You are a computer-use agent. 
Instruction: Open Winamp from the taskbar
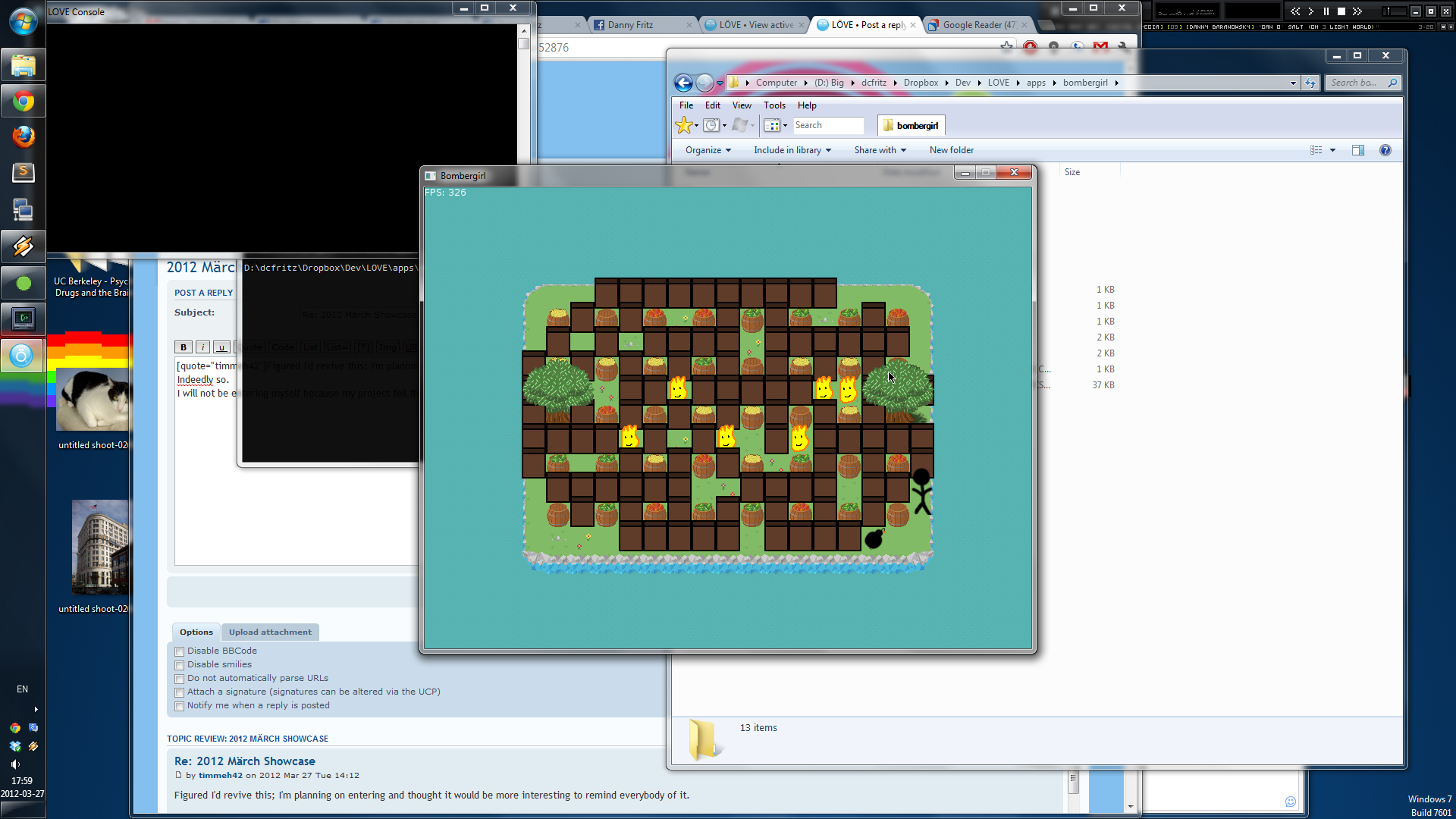coord(23,246)
